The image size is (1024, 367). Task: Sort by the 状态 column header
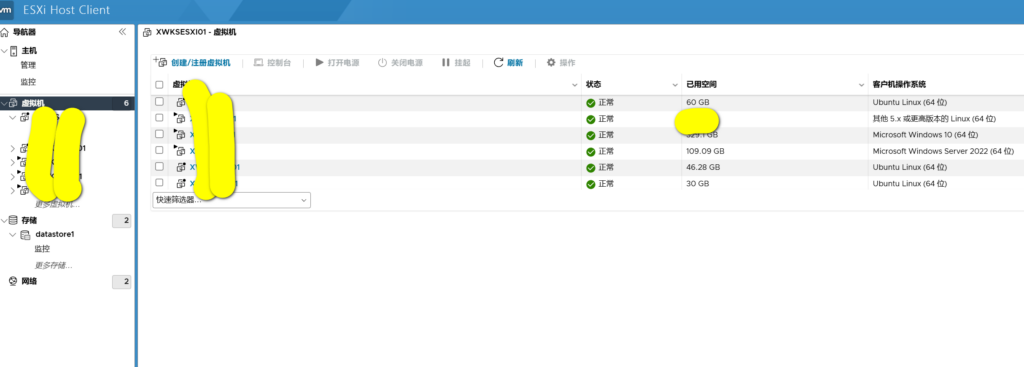tap(593, 85)
